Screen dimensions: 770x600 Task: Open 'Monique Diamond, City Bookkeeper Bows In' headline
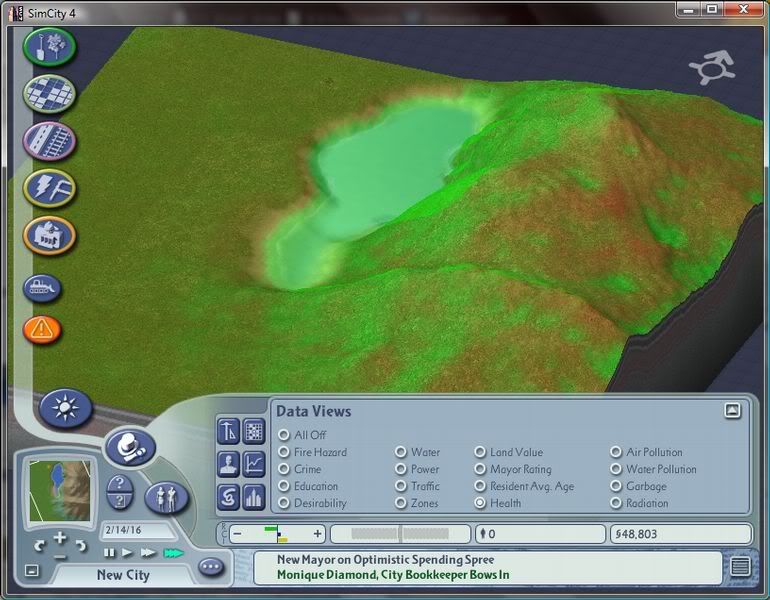click(x=393, y=574)
